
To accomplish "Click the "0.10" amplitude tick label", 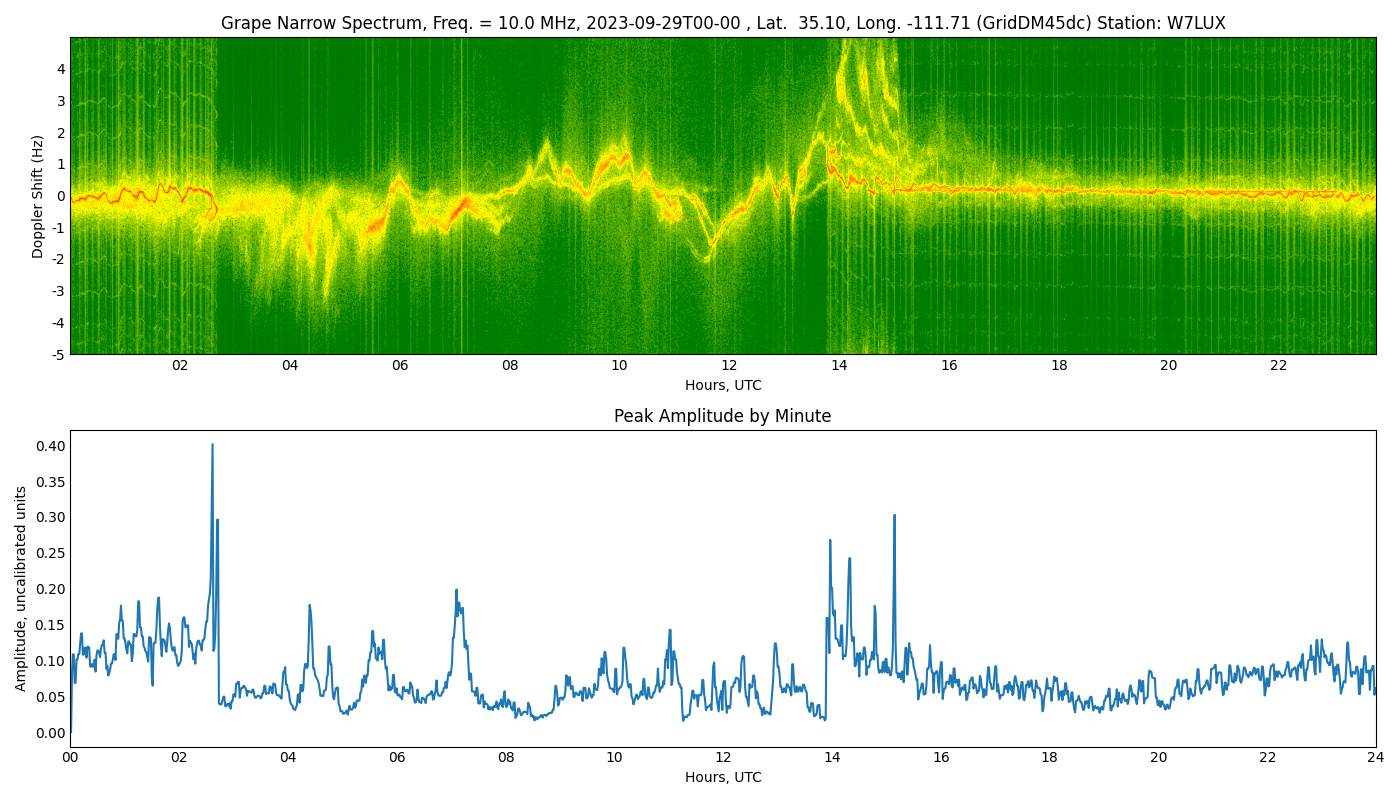I will tap(52, 661).
